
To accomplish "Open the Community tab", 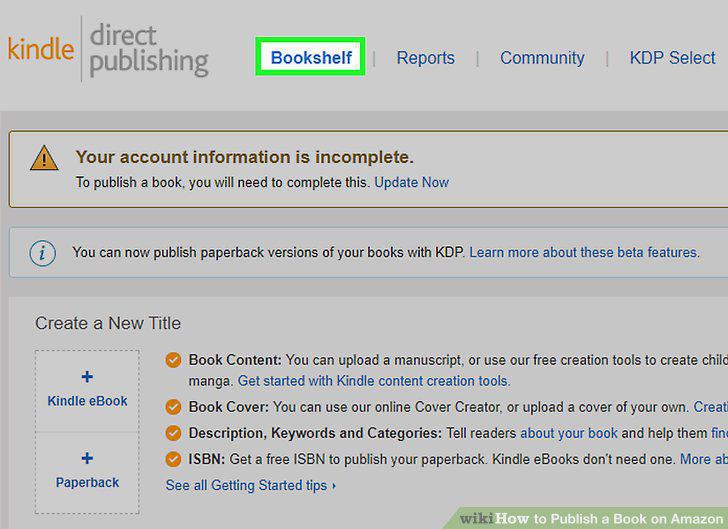I will click(x=542, y=58).
